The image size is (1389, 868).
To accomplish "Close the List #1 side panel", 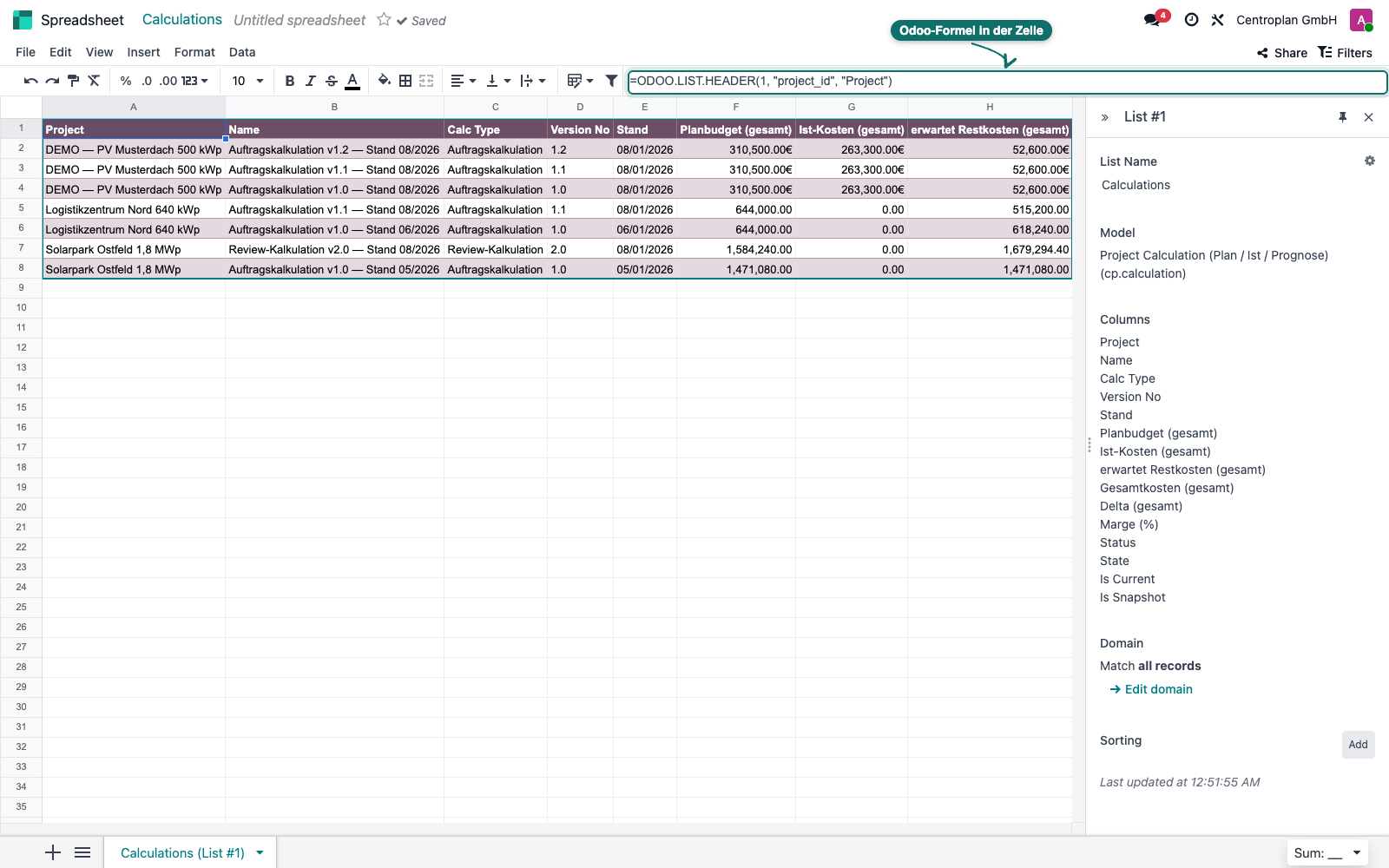I will point(1368,116).
